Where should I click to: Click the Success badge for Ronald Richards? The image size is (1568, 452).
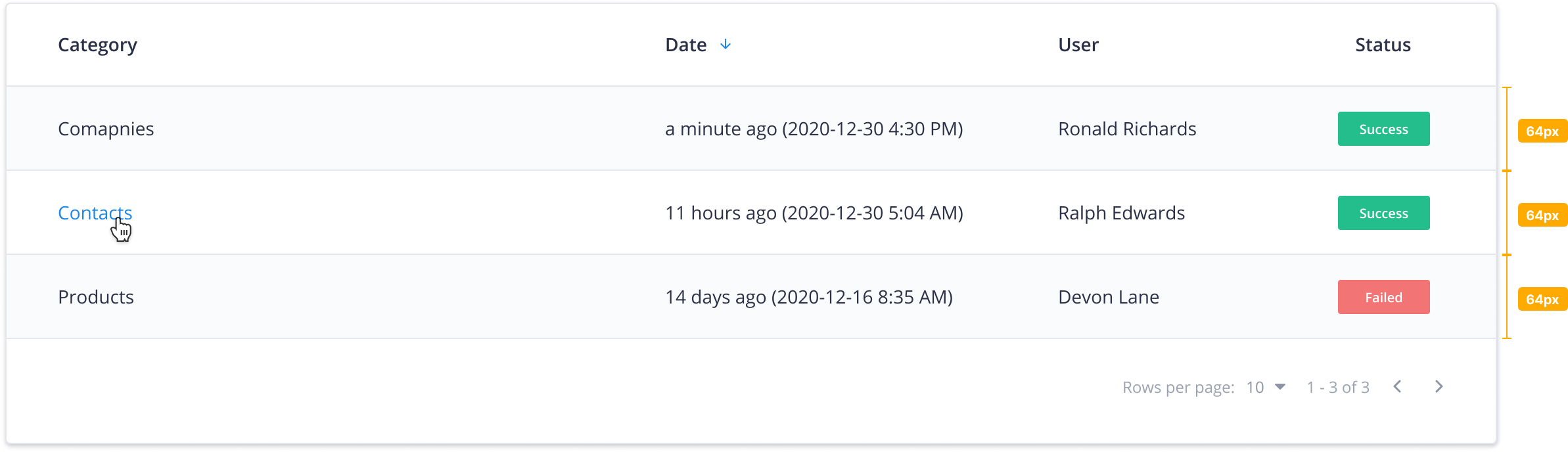coord(1383,129)
